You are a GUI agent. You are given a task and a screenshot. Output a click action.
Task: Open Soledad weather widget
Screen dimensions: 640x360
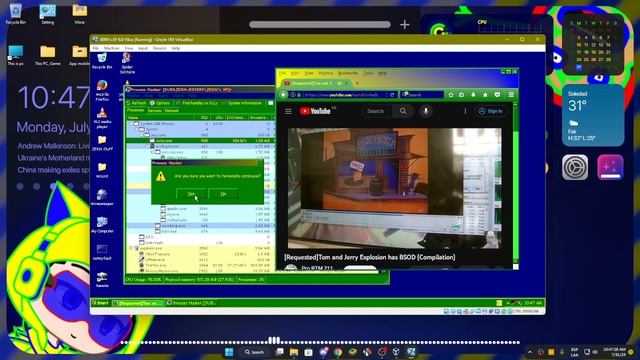(593, 116)
